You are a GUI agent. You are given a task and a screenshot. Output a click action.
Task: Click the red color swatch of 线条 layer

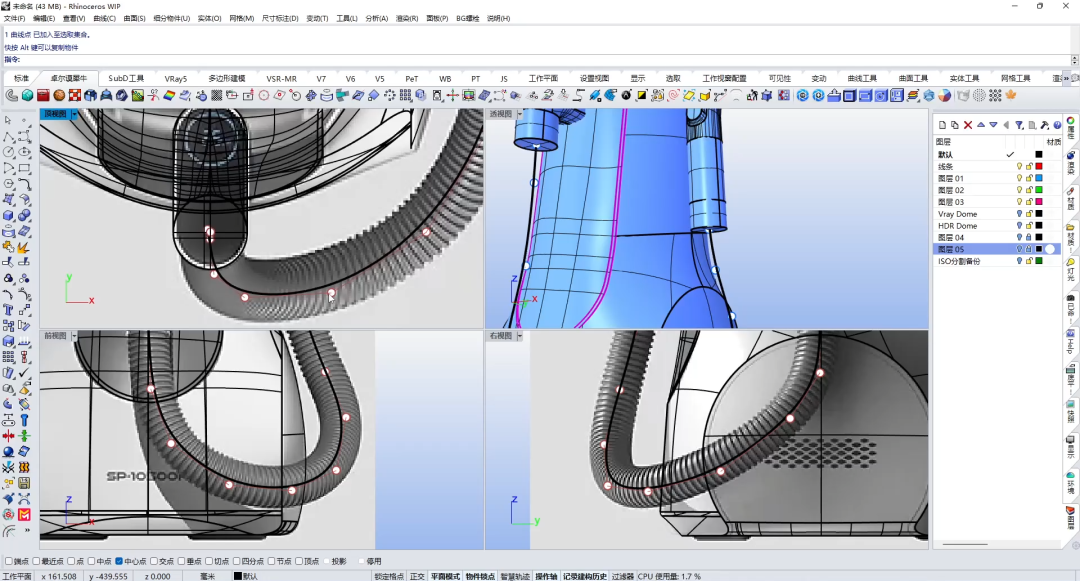1039,167
